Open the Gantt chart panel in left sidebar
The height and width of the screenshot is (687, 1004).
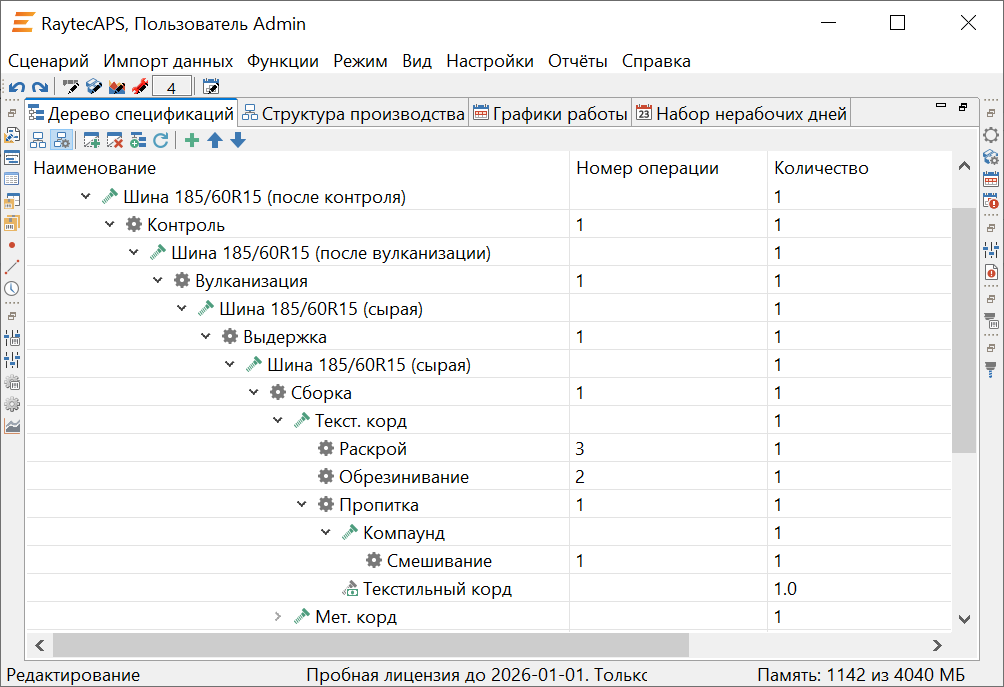[x=12, y=158]
